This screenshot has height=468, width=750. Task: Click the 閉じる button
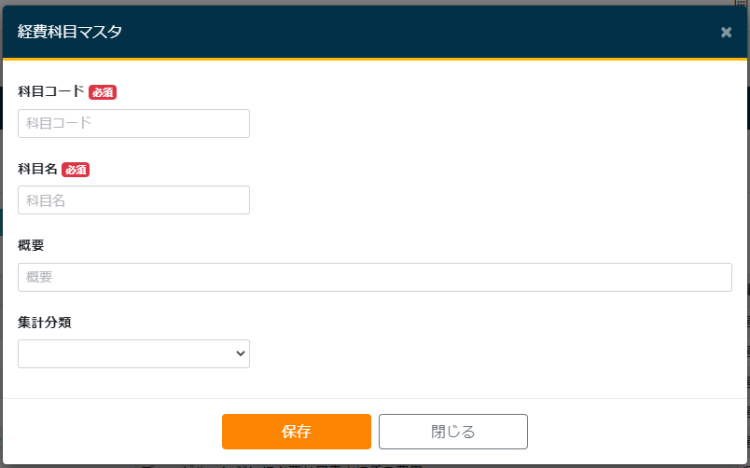point(453,432)
